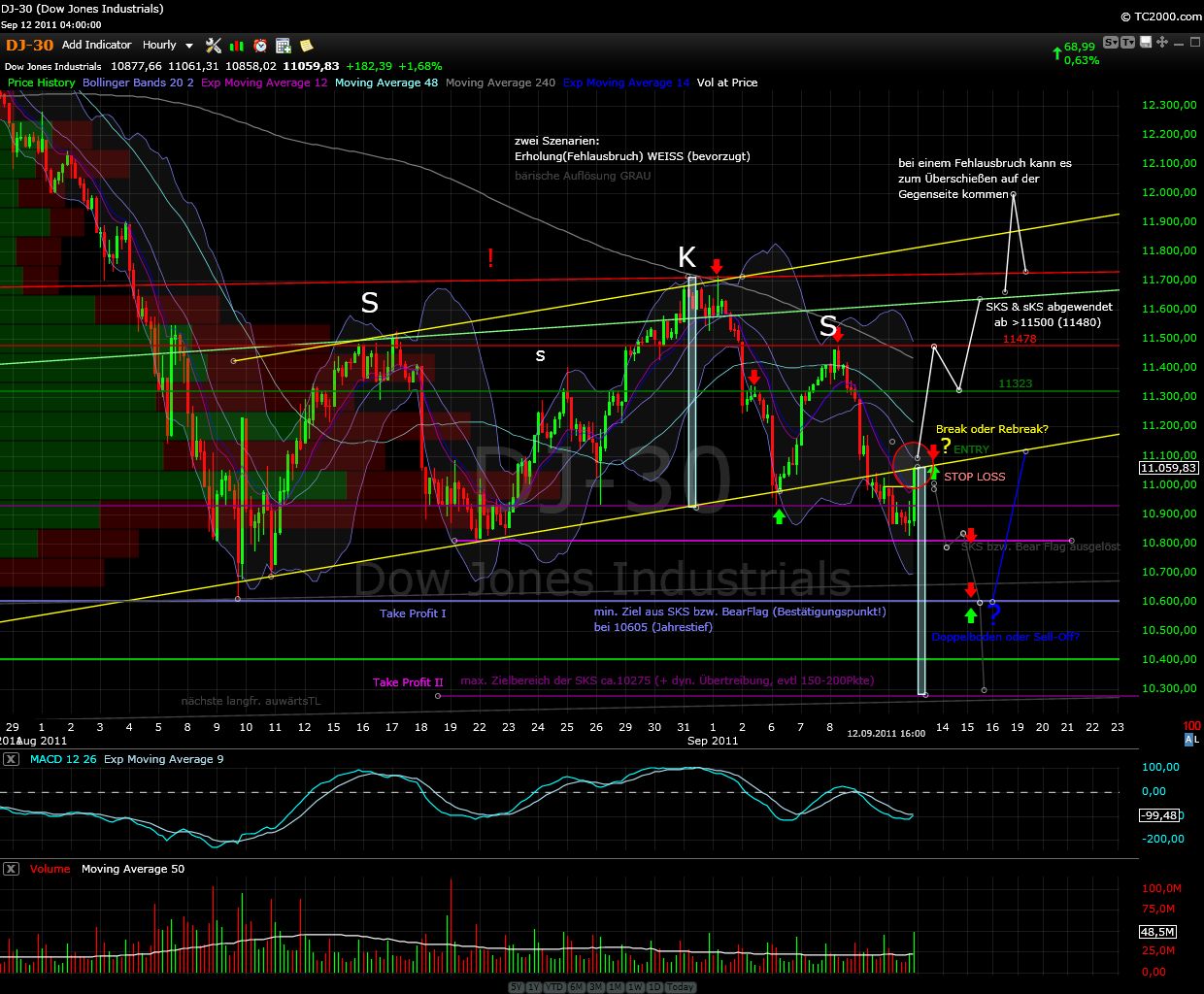Click the +1,68% percent change value
1204x994 pixels.
(x=420, y=66)
